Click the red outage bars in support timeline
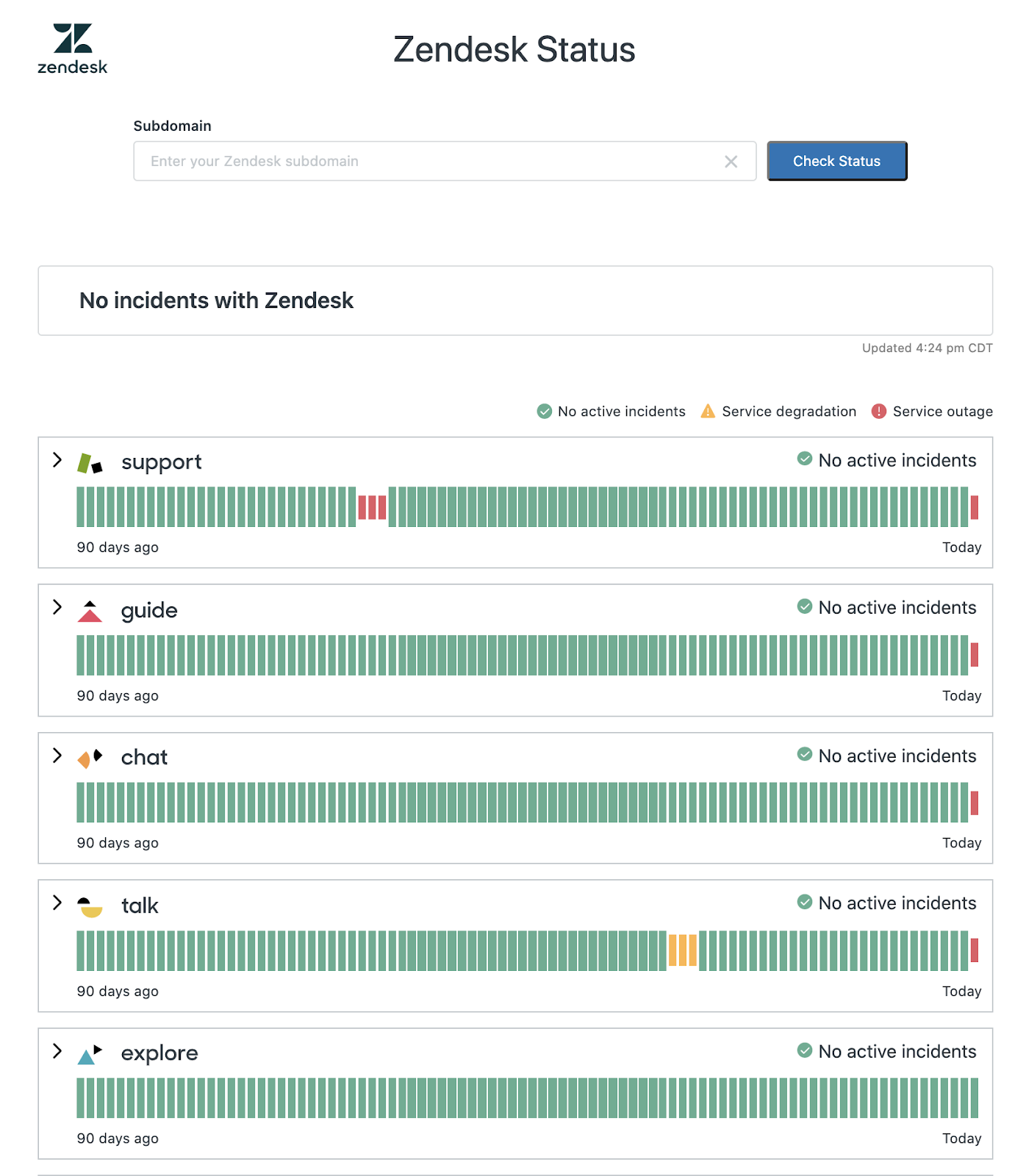The width and height of the screenshot is (1026, 1176). pyautogui.click(x=372, y=507)
